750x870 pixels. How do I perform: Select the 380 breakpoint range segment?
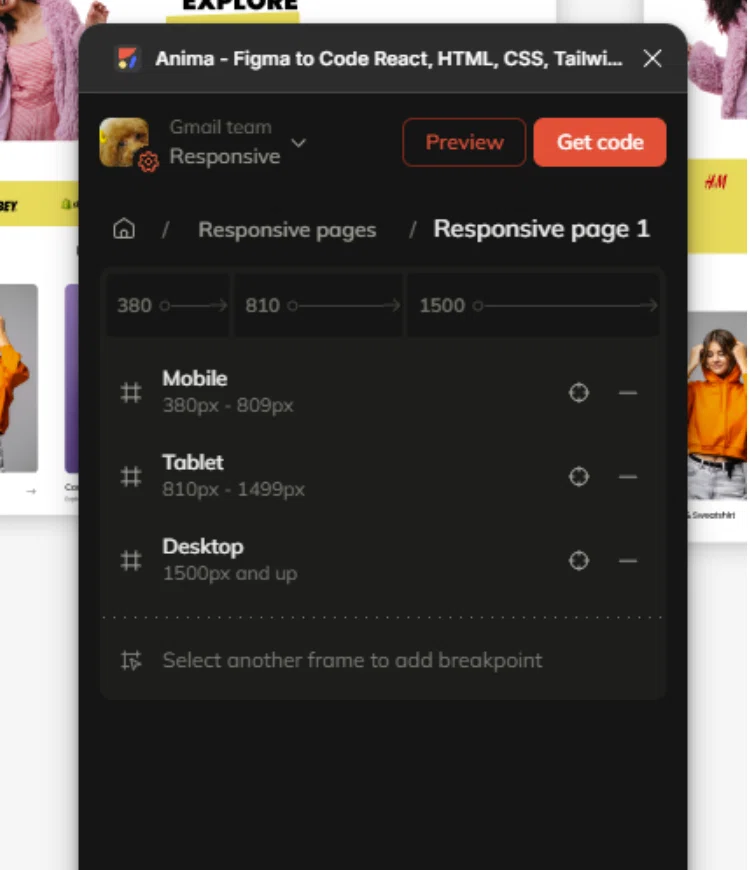pyautogui.click(x=168, y=305)
